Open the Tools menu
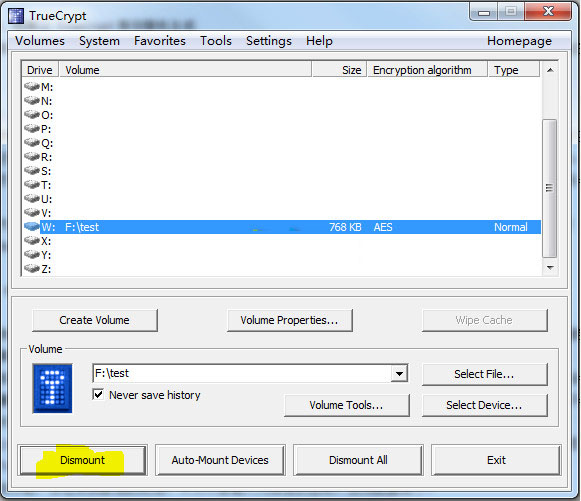This screenshot has width=581, height=501. tap(216, 41)
